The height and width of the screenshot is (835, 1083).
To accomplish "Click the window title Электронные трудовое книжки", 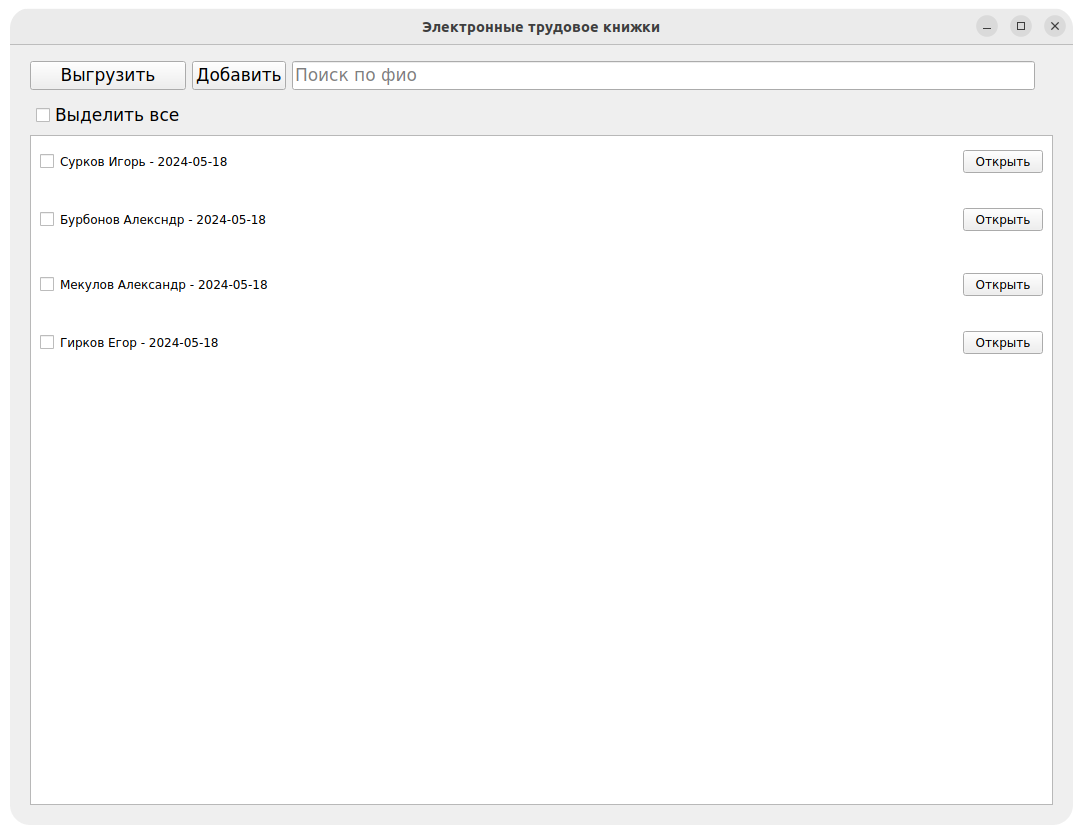I will click(x=541, y=27).
